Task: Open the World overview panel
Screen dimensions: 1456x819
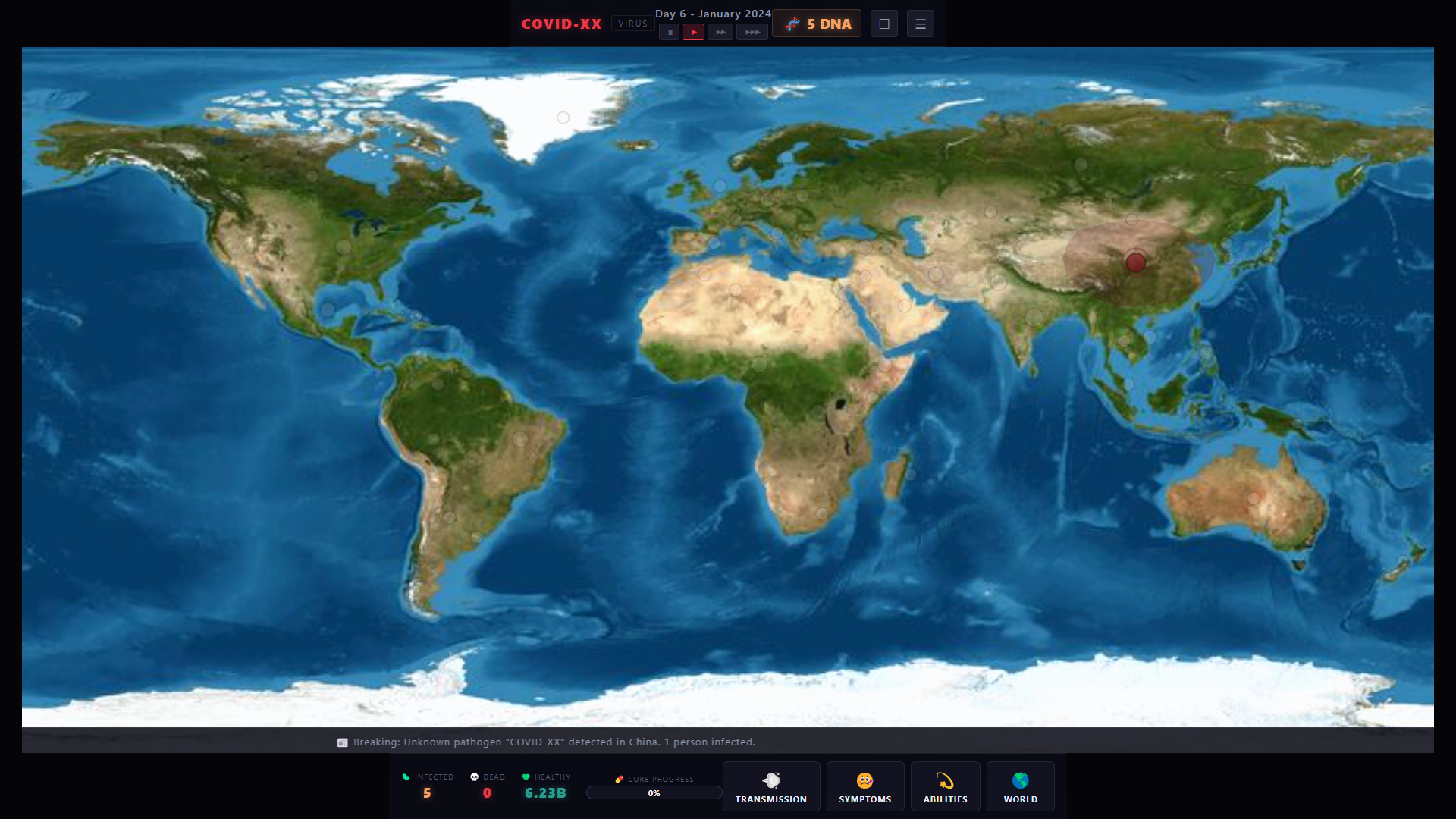Action: [1020, 787]
